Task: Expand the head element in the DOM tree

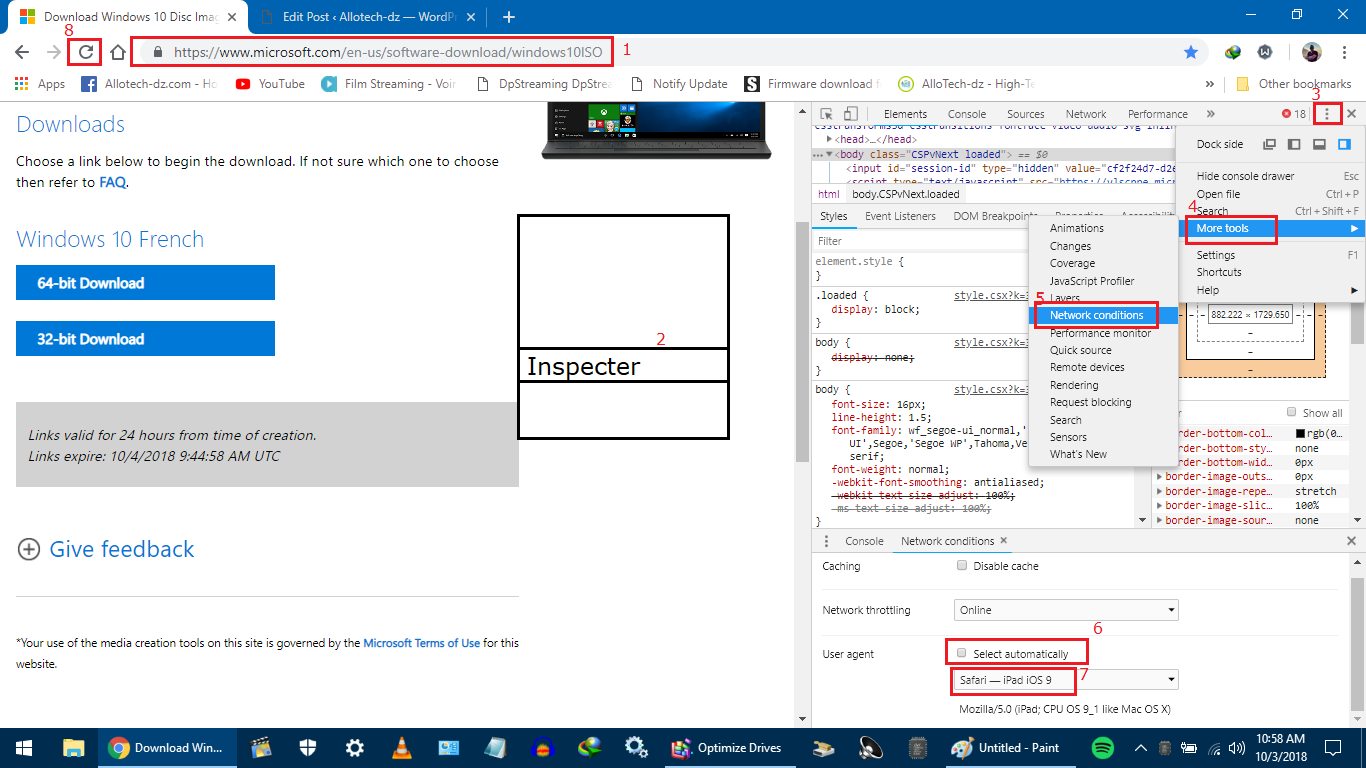Action: (829, 140)
